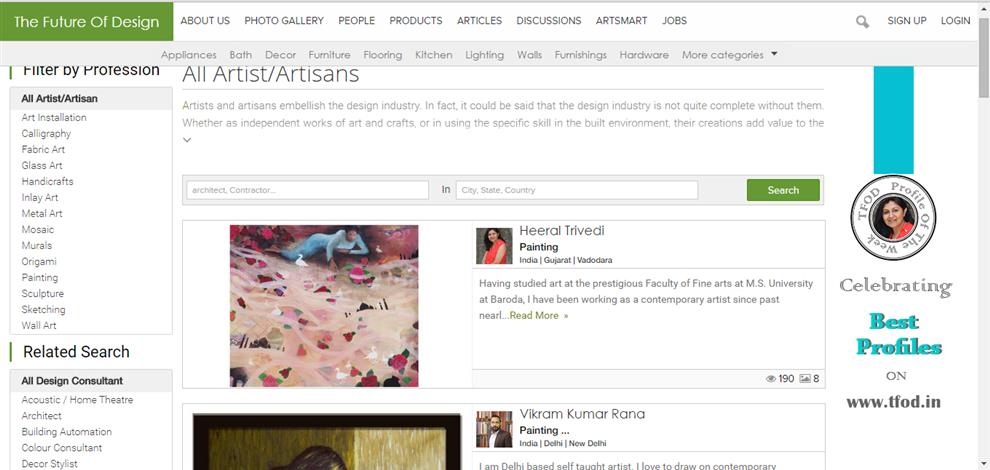990x470 pixels.
Task: Open the Photo Gallery menu
Action: [284, 21]
